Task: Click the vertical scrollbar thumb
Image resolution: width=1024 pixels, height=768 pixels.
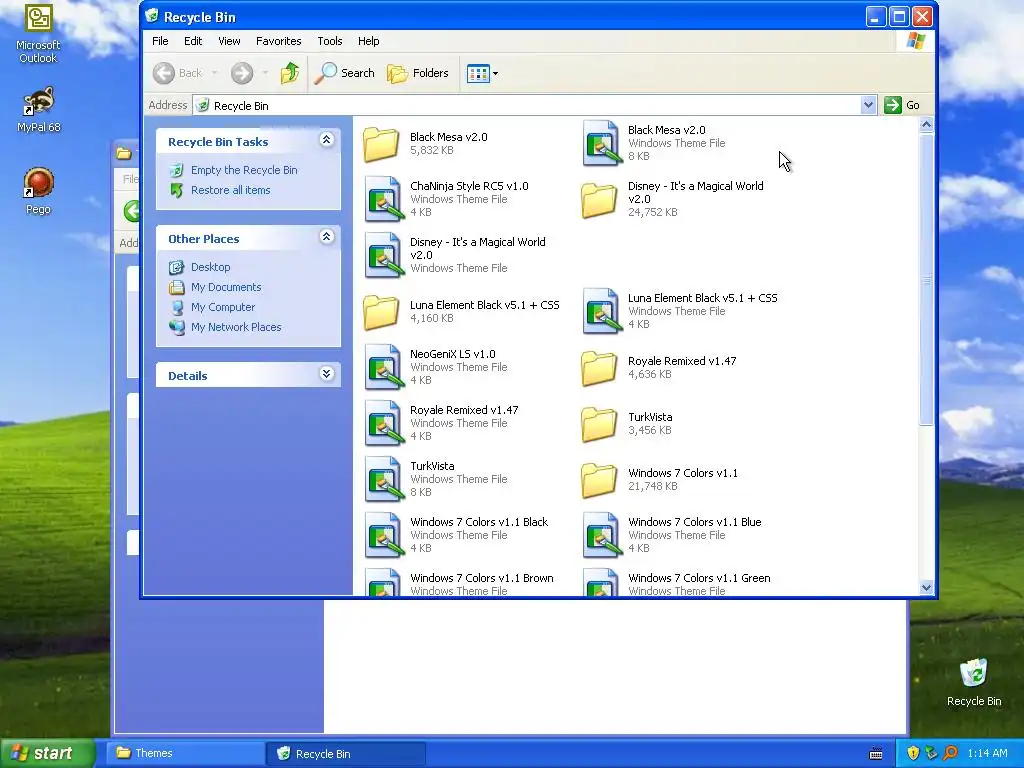Action: (926, 280)
